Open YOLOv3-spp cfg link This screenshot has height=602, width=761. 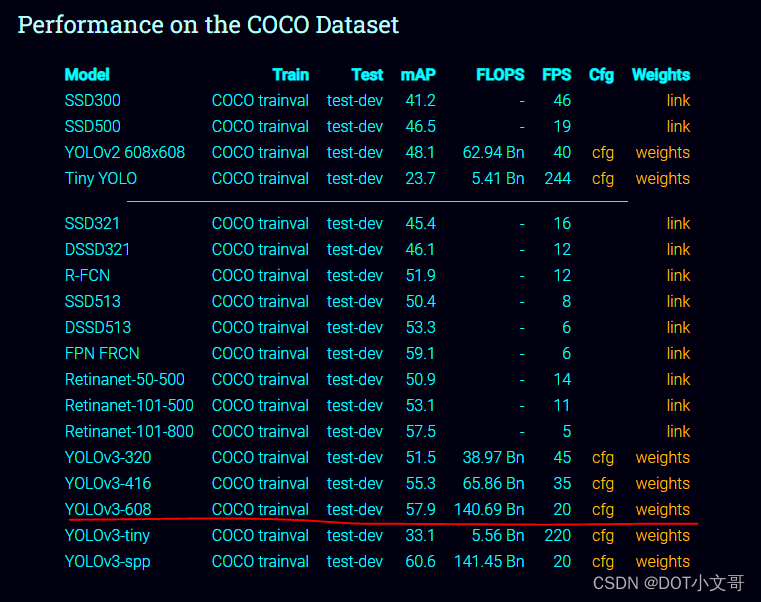(603, 562)
